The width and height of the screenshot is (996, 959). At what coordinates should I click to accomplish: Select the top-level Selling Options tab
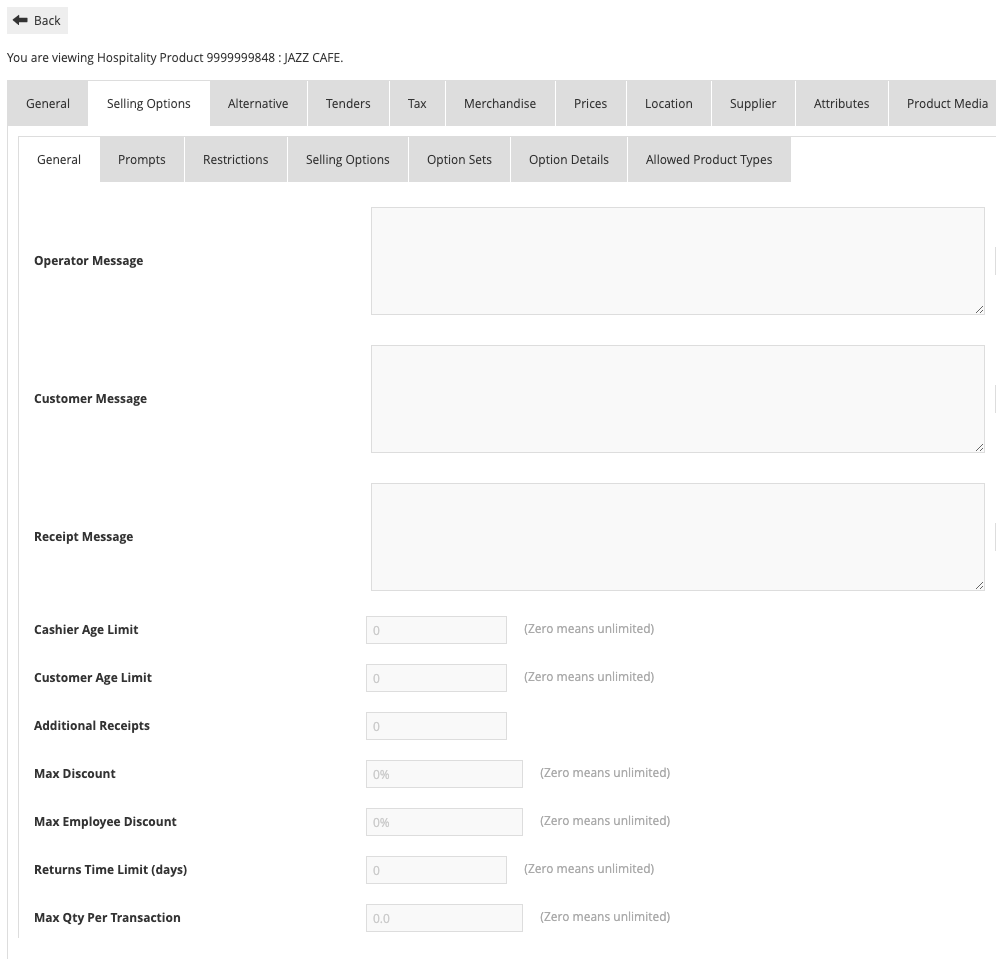(x=149, y=104)
